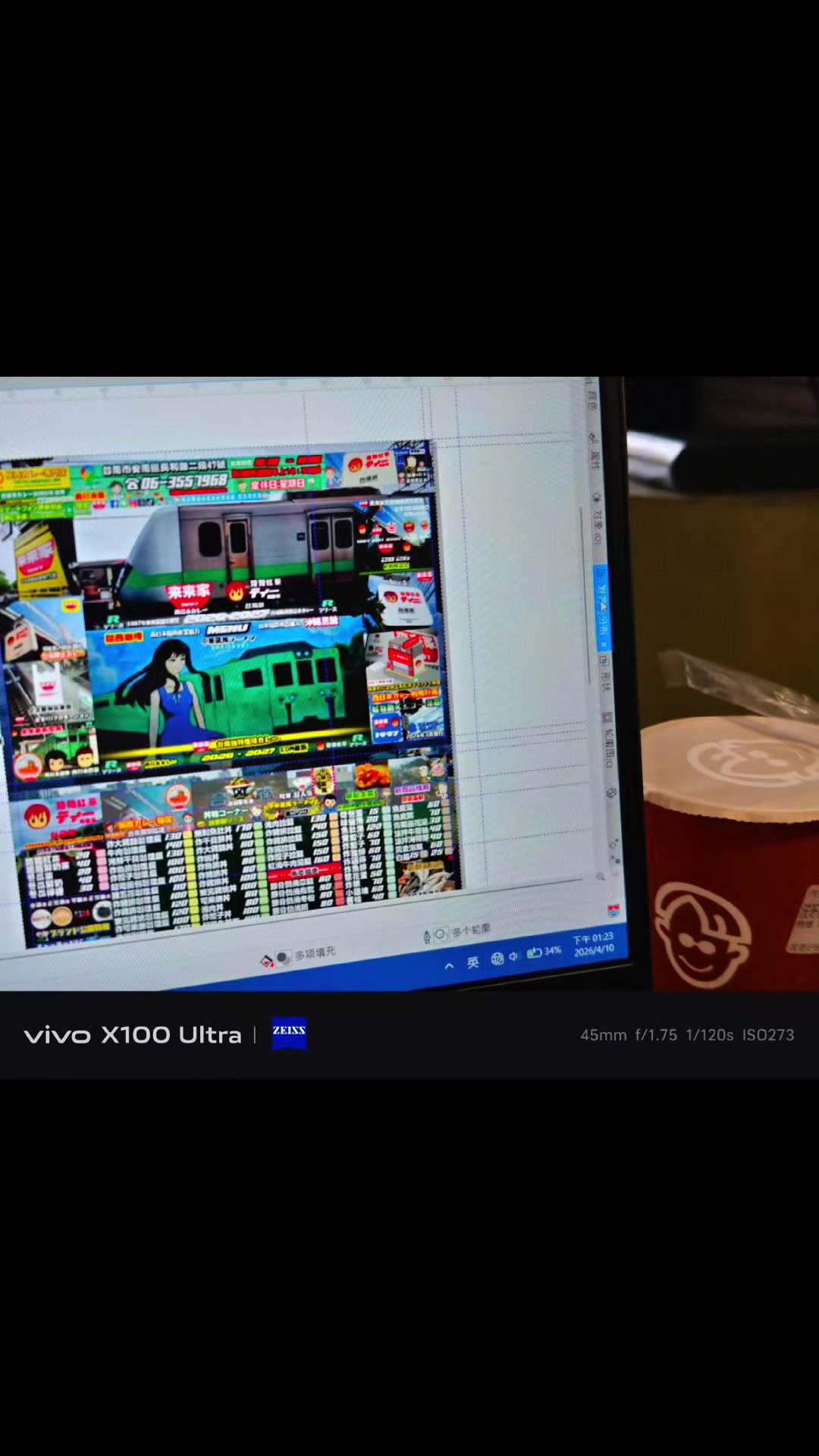The image size is (819, 1456).
Task: Show hidden tray icons with the taskbar chevron
Action: (449, 966)
